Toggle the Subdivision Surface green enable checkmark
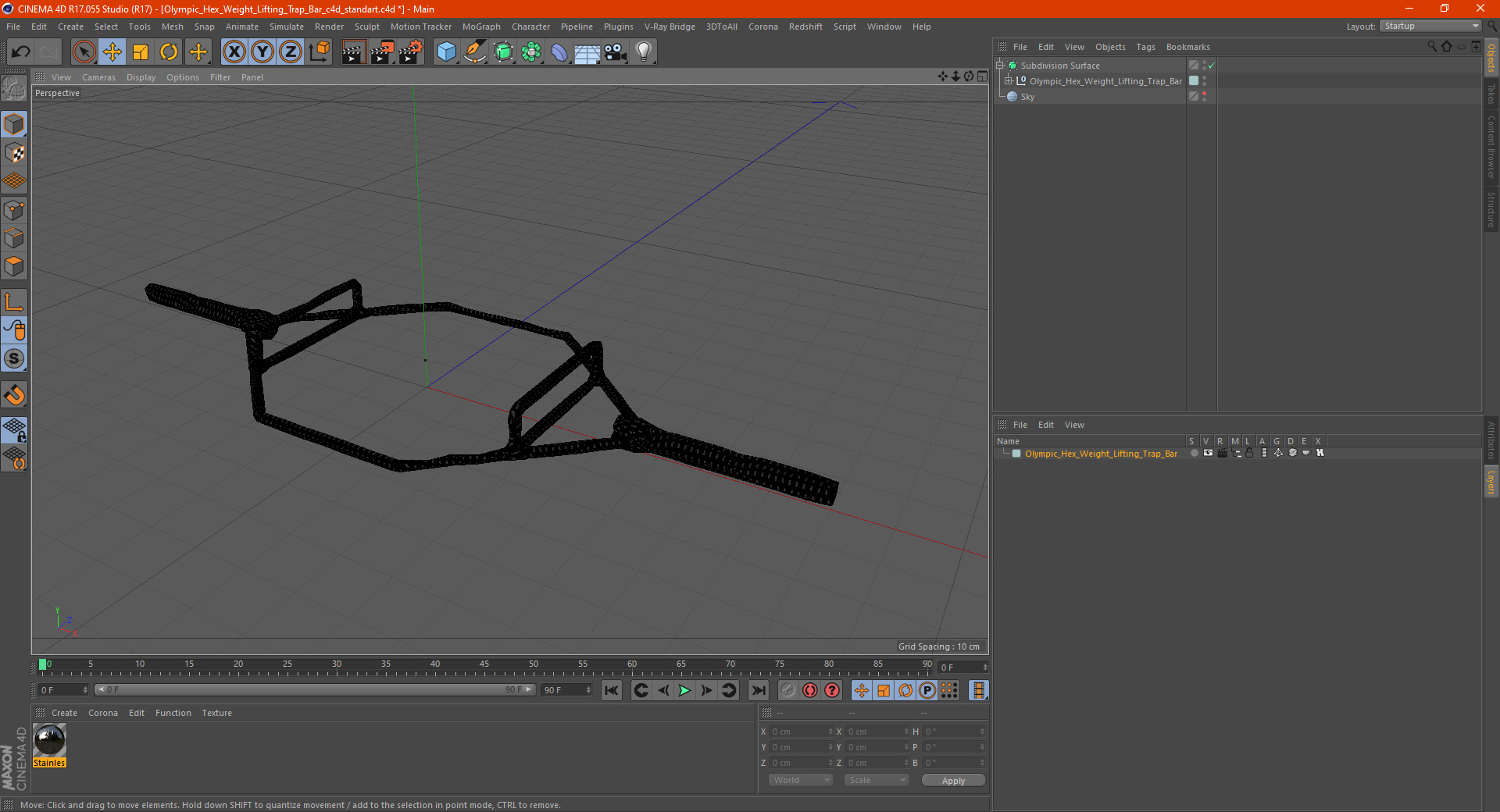The width and height of the screenshot is (1500, 812). 1211,66
